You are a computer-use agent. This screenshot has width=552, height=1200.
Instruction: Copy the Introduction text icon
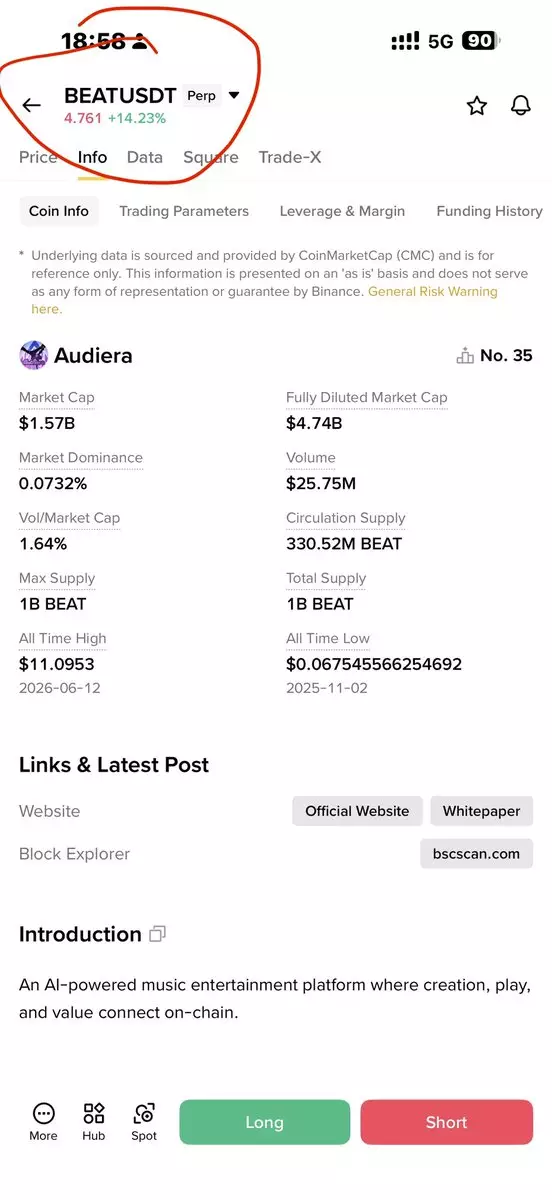pos(157,934)
